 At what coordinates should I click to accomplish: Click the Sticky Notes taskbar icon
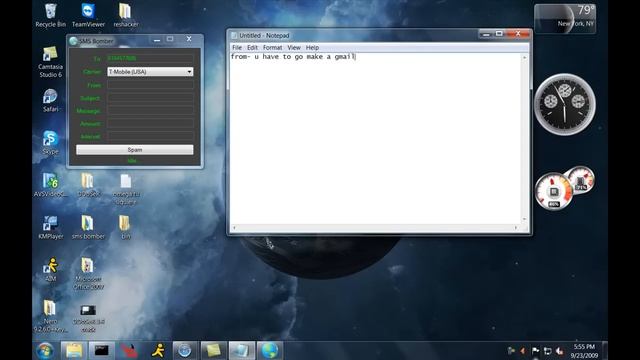tap(213, 351)
